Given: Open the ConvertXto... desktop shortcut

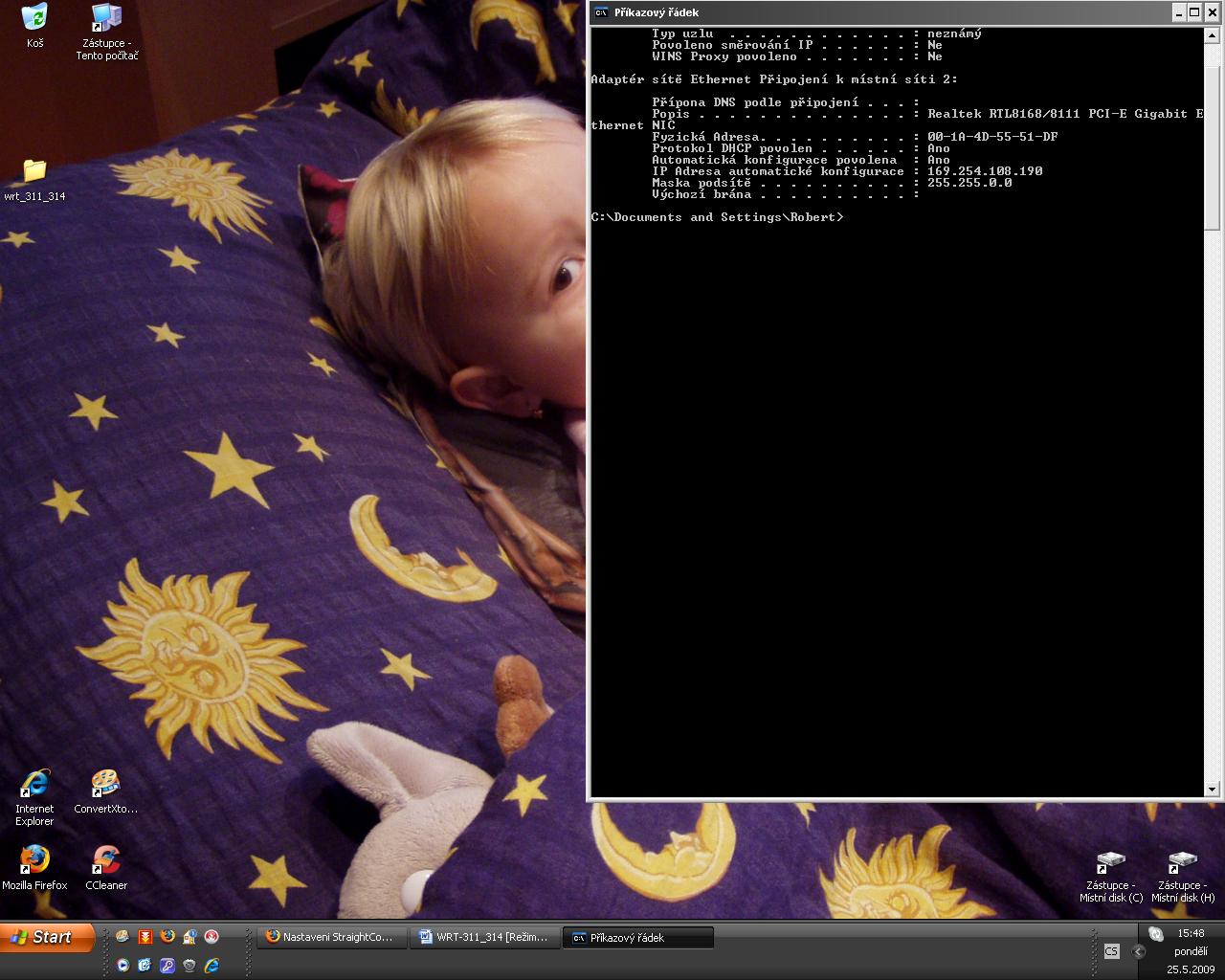Looking at the screenshot, I should coord(106,791).
